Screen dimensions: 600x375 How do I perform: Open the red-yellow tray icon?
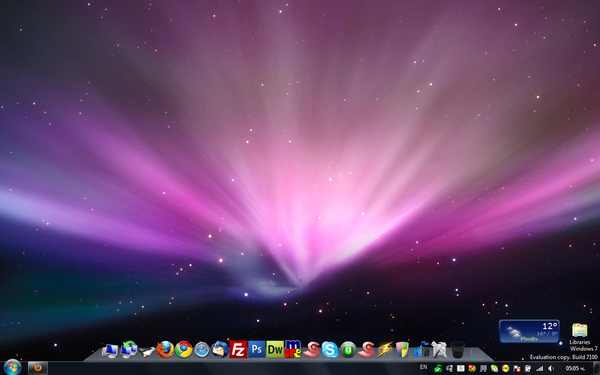[472, 368]
